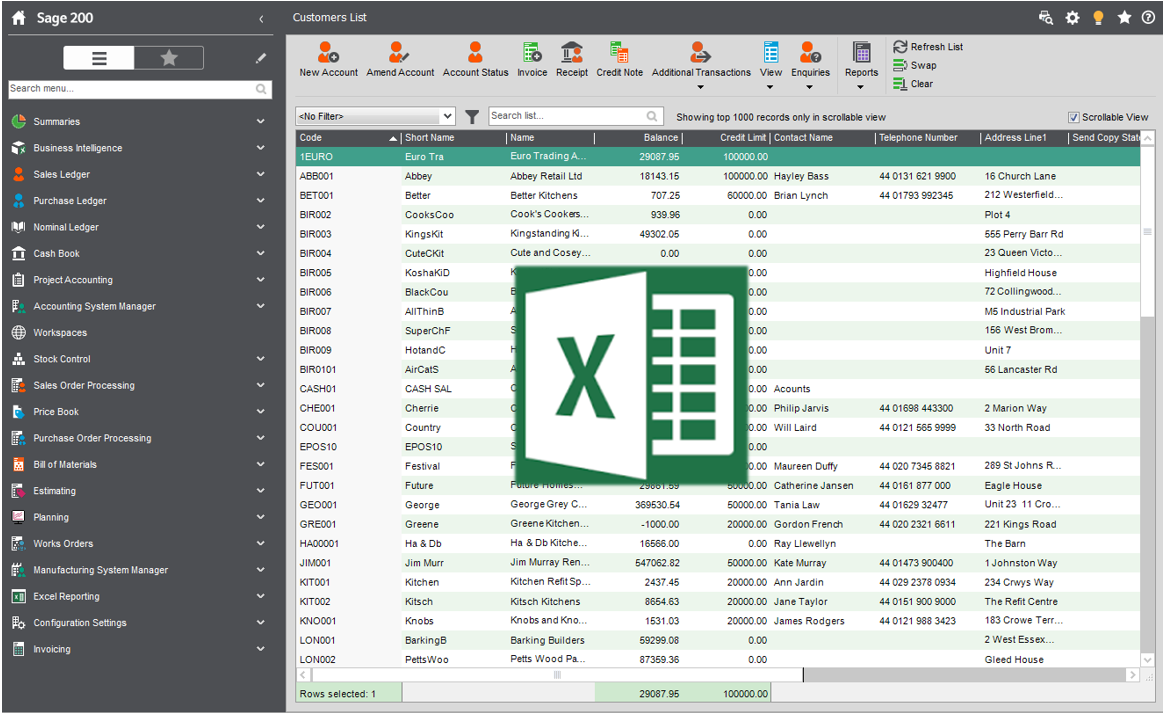This screenshot has height=713, width=1165.
Task: Open Amend Account tool
Action: pyautogui.click(x=400, y=59)
